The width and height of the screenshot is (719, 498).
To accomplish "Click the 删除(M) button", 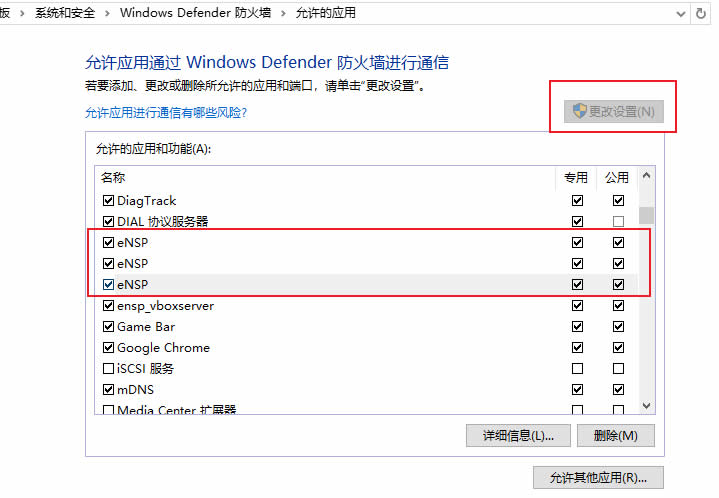I will pyautogui.click(x=615, y=435).
